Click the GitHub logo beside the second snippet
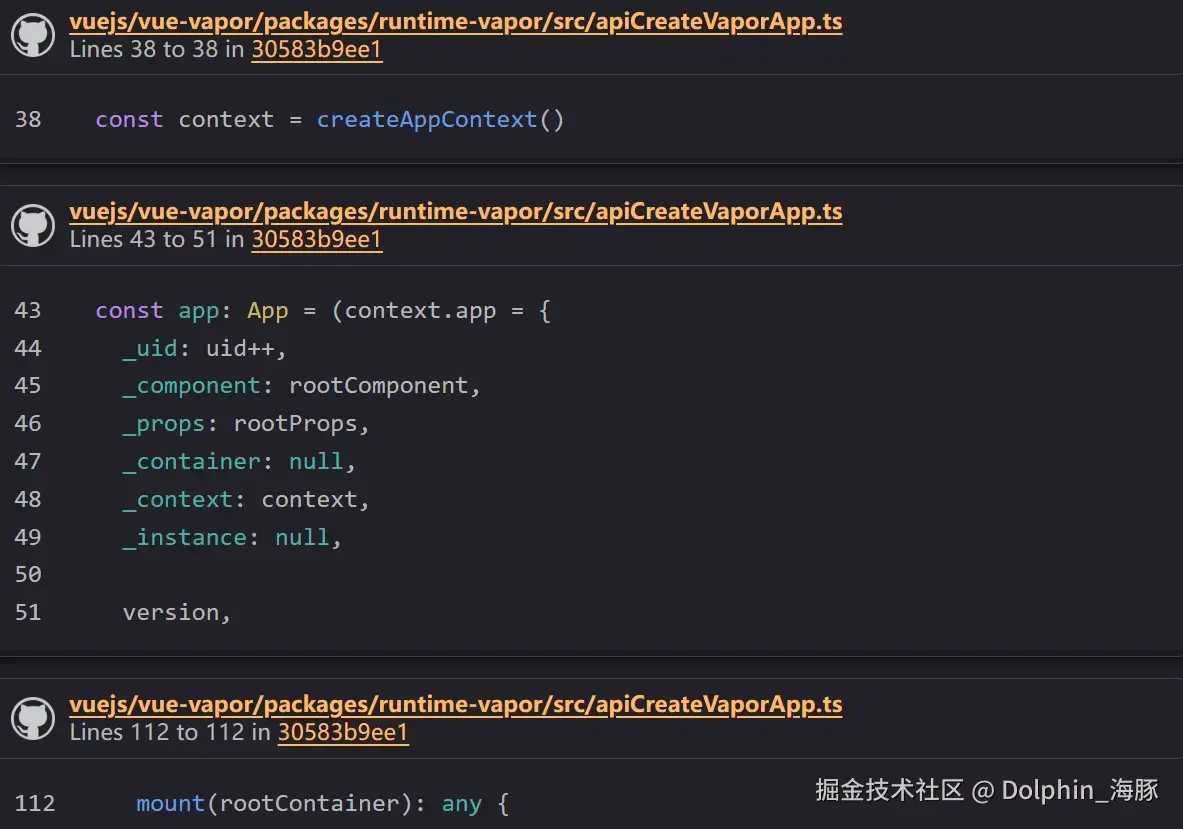Image resolution: width=1183 pixels, height=829 pixels. coord(33,225)
